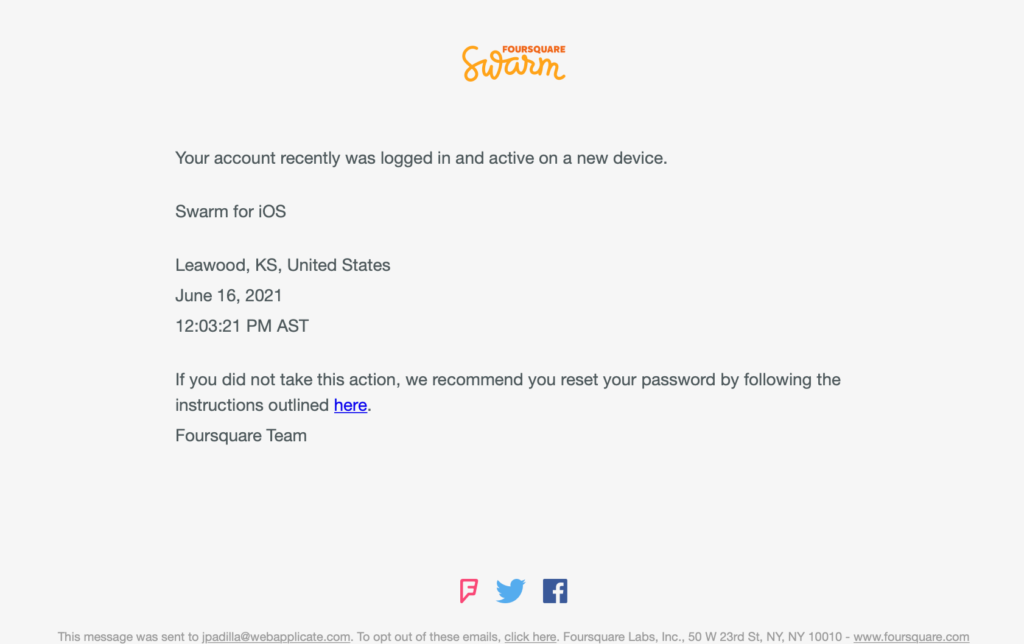Screen dimensions: 1024x644
Task: Click the 'Foursquare Team' signature text
Action: (241, 436)
